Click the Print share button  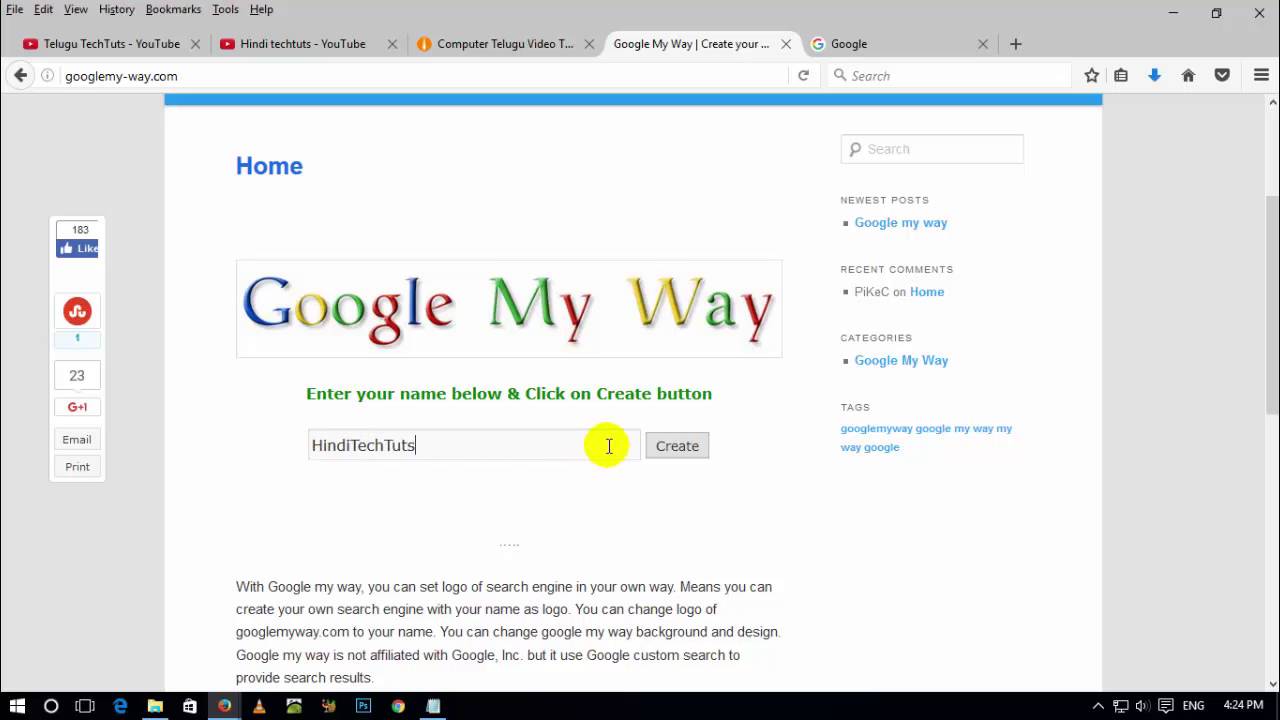[x=77, y=467]
